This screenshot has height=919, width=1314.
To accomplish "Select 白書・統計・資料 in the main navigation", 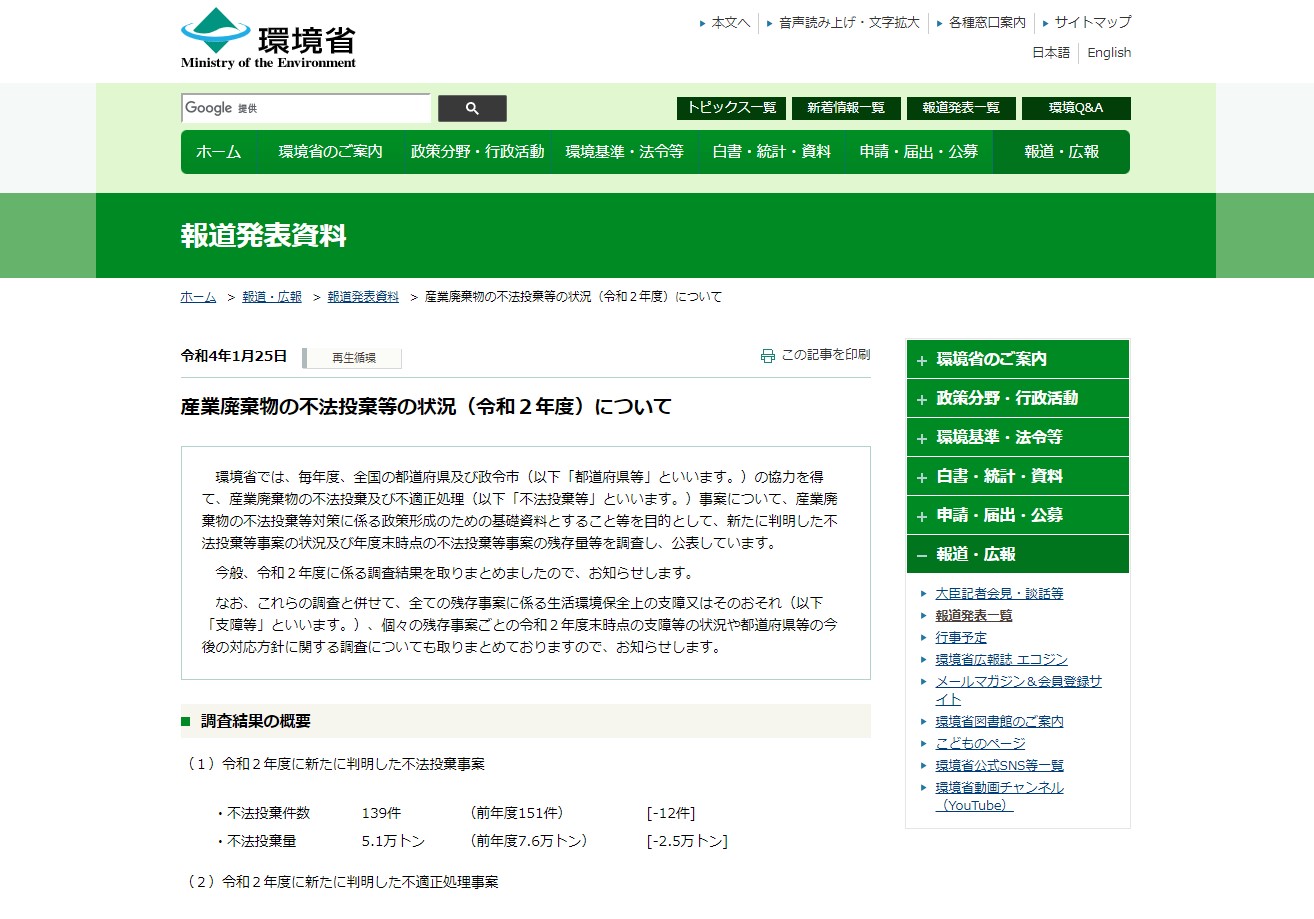I will pyautogui.click(x=771, y=152).
